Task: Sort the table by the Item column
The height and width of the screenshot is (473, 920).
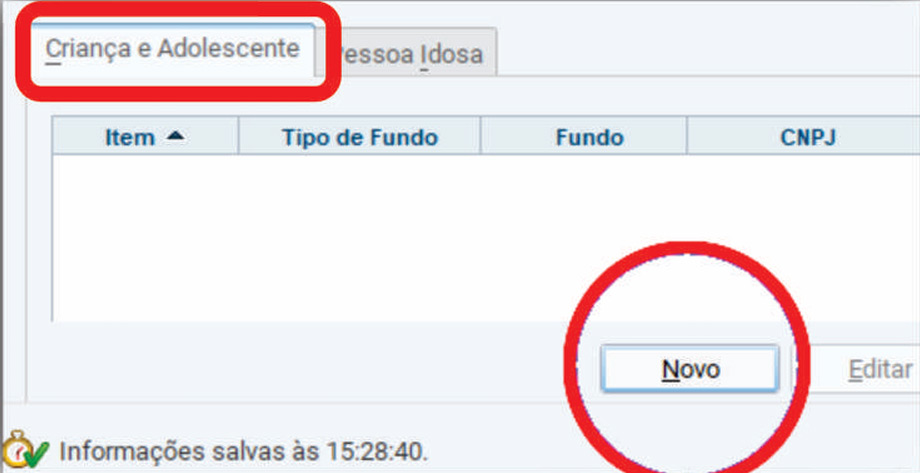Action: [145, 137]
